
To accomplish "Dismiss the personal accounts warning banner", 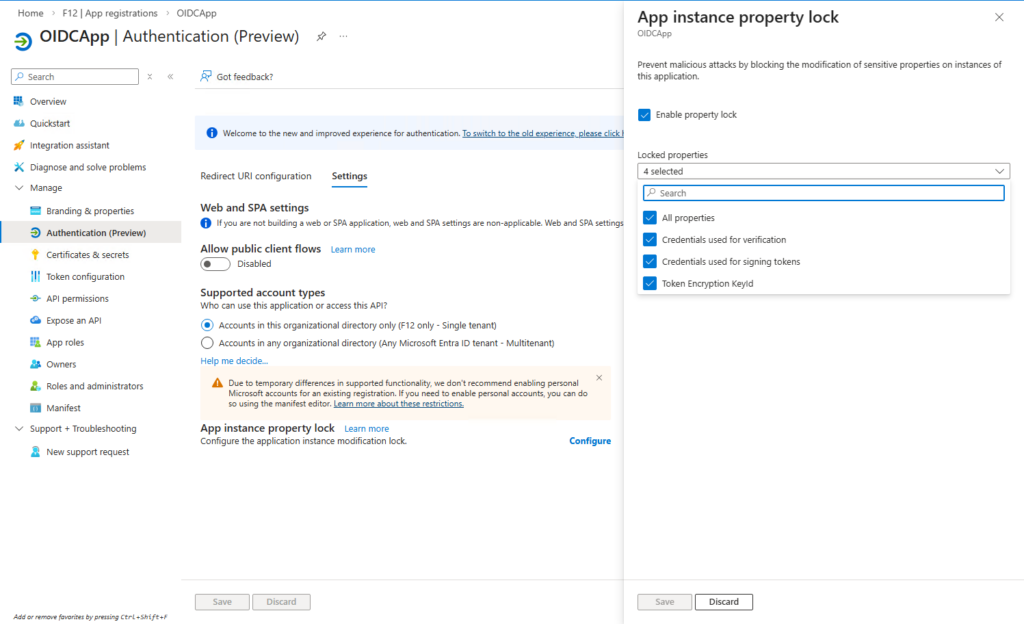I will [599, 378].
